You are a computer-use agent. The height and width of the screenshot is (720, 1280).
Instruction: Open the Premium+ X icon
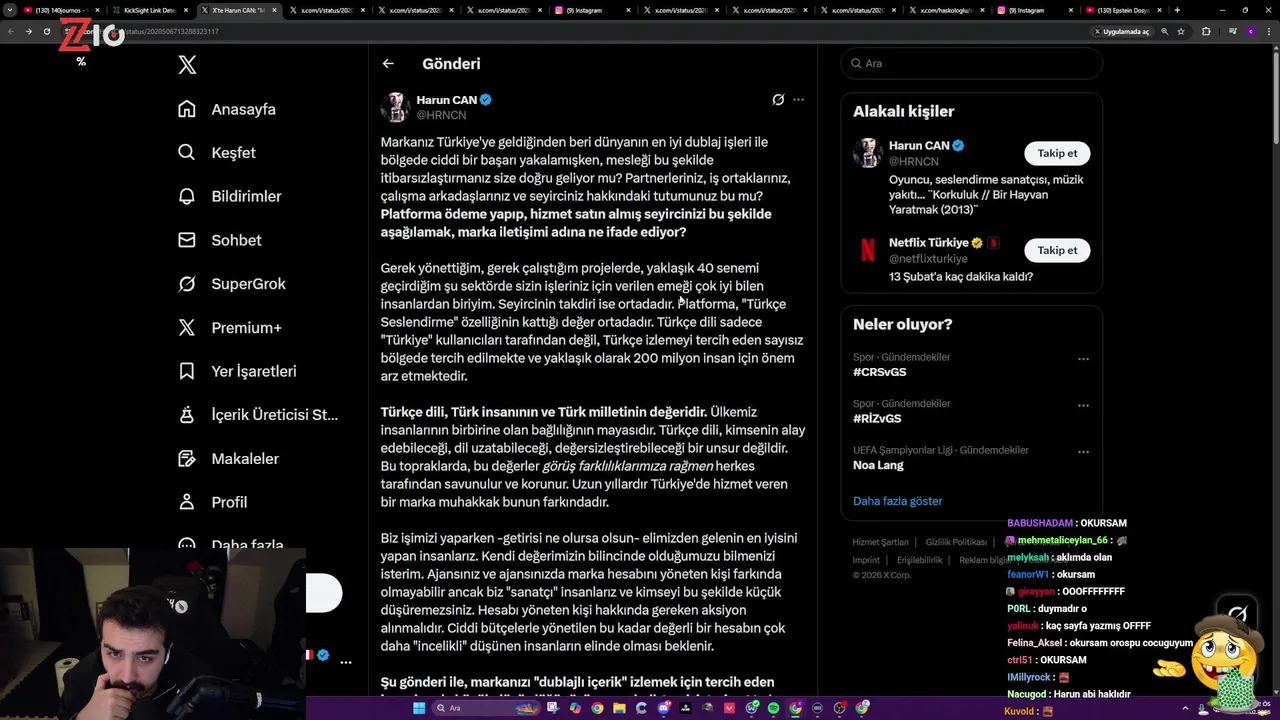[187, 327]
